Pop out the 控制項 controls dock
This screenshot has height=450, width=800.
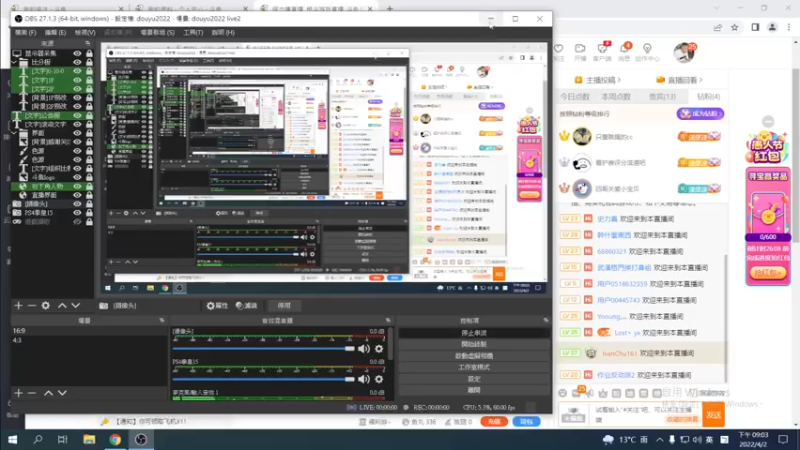[545, 320]
